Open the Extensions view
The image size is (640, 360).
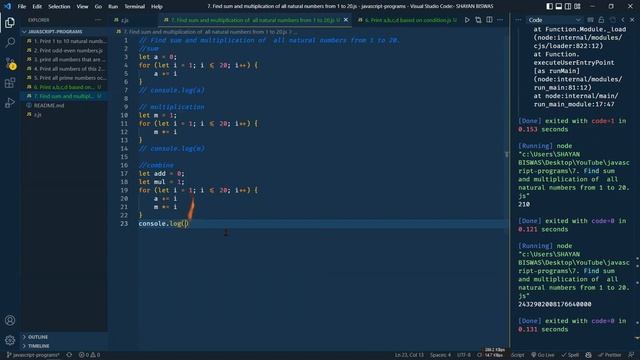tap(10, 83)
